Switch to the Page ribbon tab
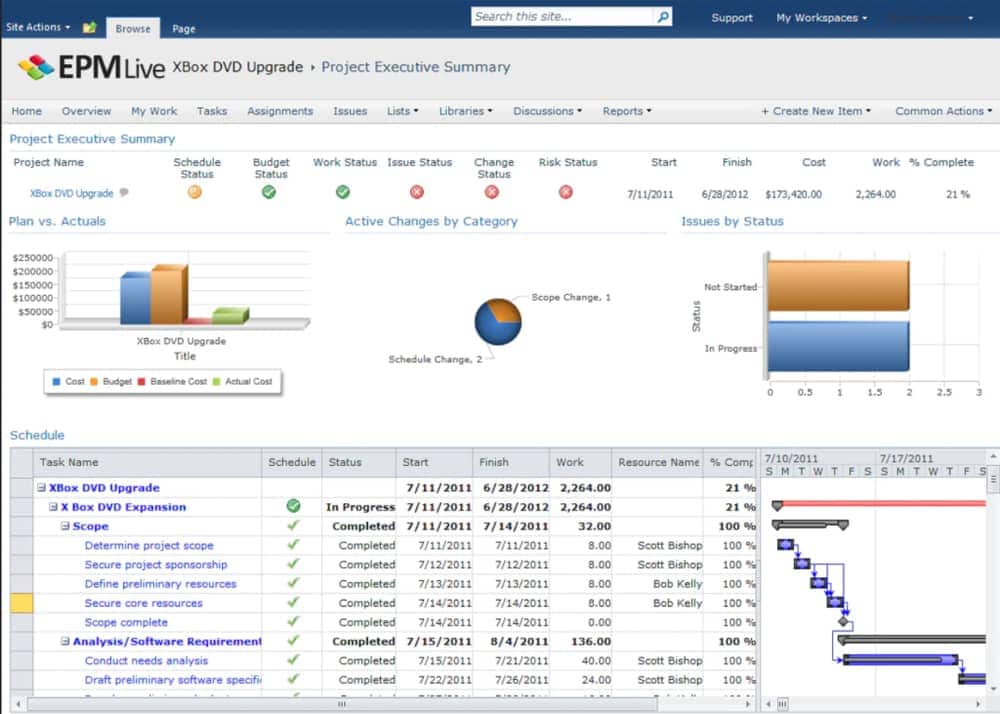The width and height of the screenshot is (1000, 714). (x=184, y=29)
